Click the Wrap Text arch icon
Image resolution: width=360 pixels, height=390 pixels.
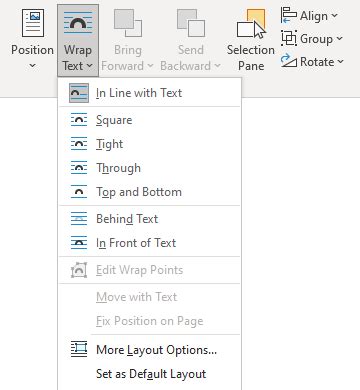[78, 23]
